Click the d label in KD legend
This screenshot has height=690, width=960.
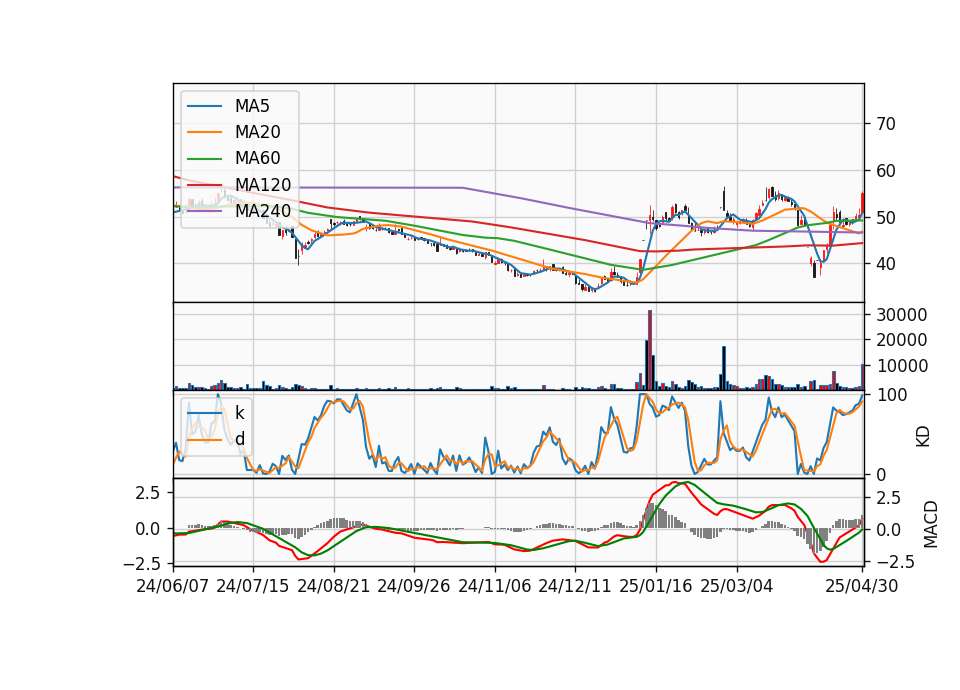point(239,439)
